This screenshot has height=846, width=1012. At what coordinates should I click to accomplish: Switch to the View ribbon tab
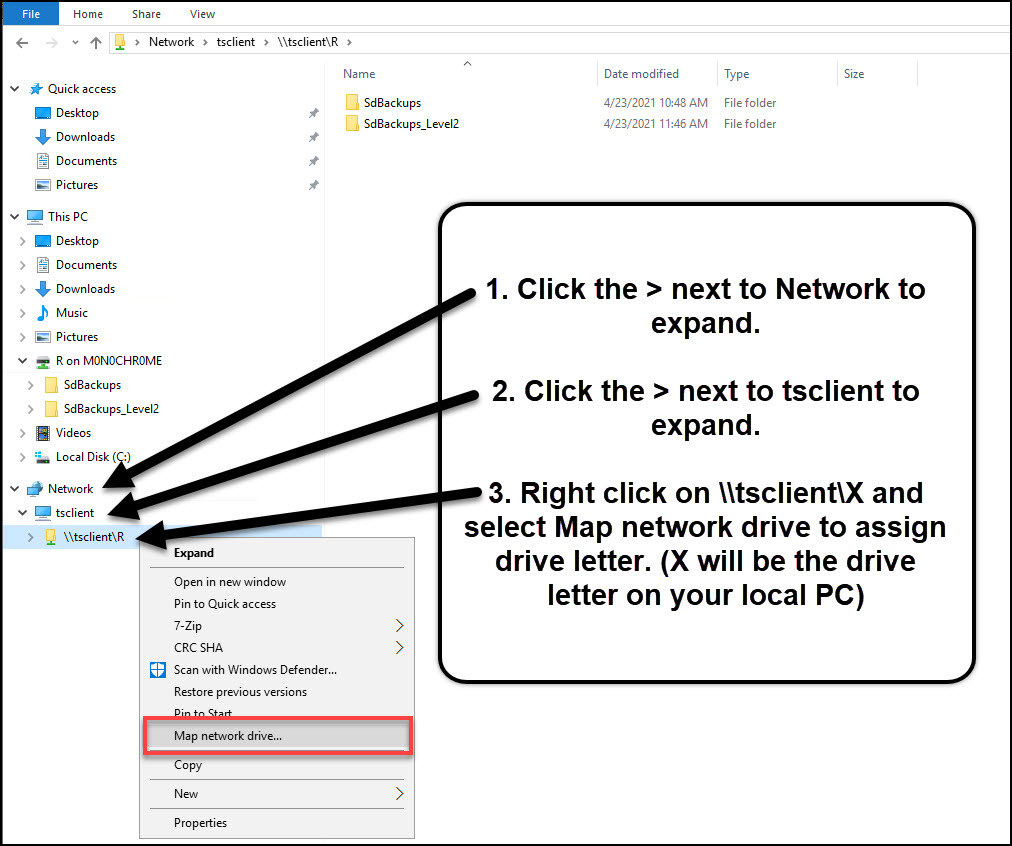[x=202, y=14]
